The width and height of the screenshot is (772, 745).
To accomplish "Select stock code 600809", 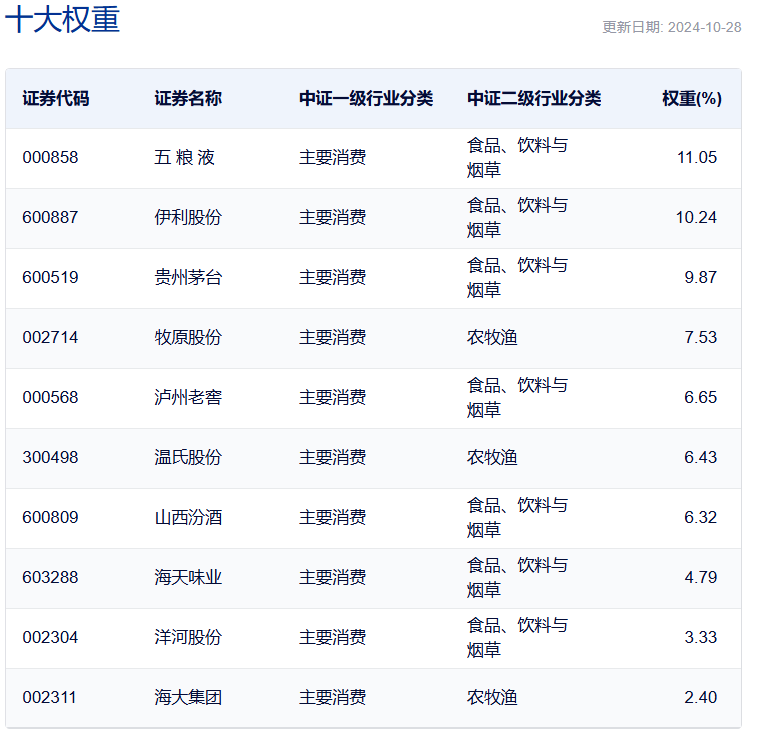I will (x=50, y=518).
